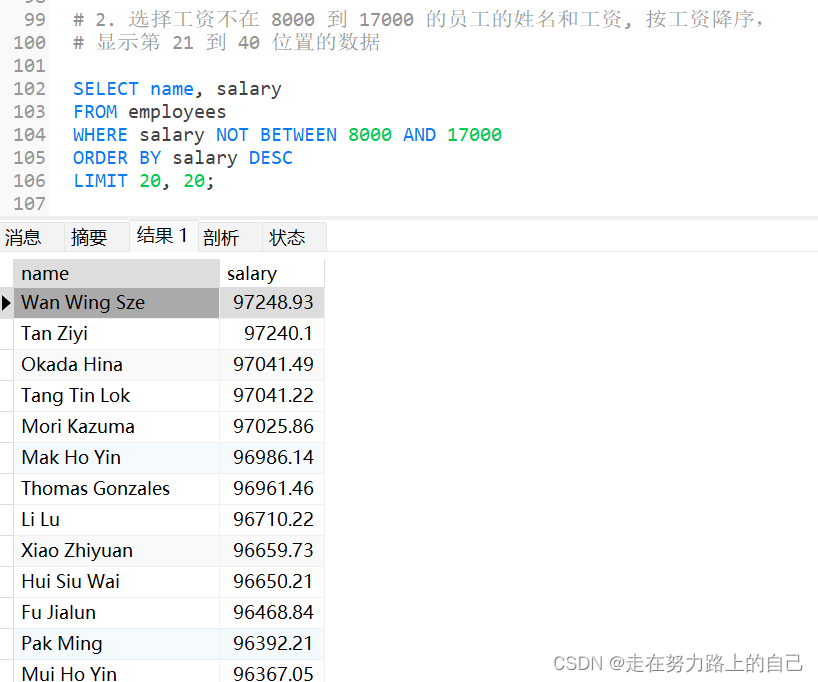View the 状态 tab
The image size is (818, 682).
[287, 236]
